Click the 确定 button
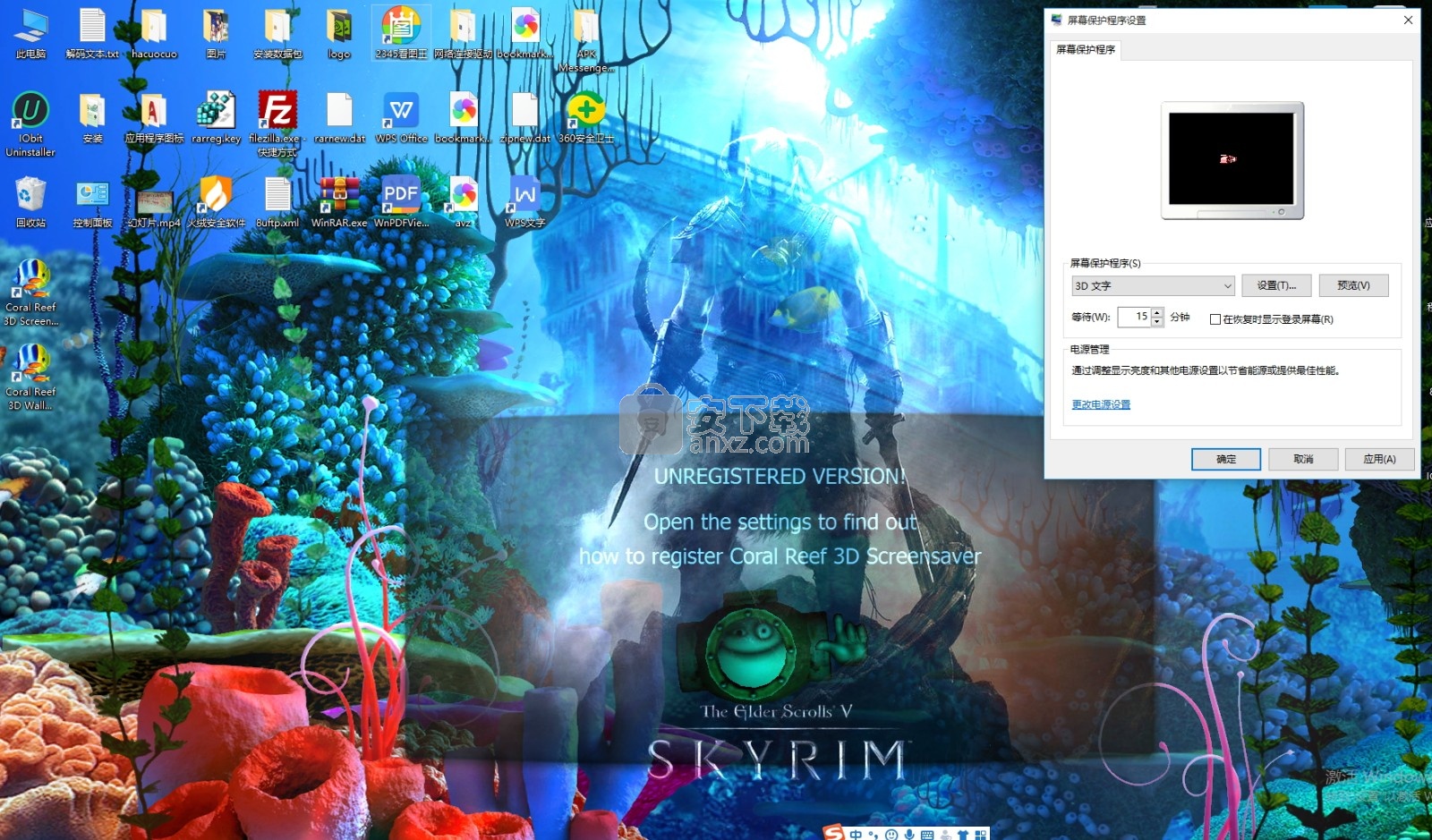Viewport: 1432px width, 840px height. coord(1226,459)
